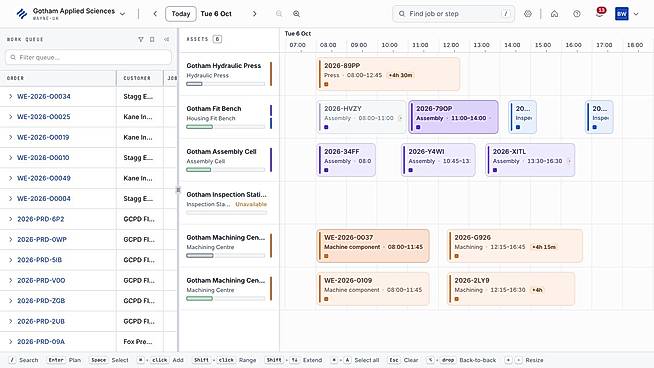
Task: Click the small square icon in 2026-89PP block
Action: 326,84
